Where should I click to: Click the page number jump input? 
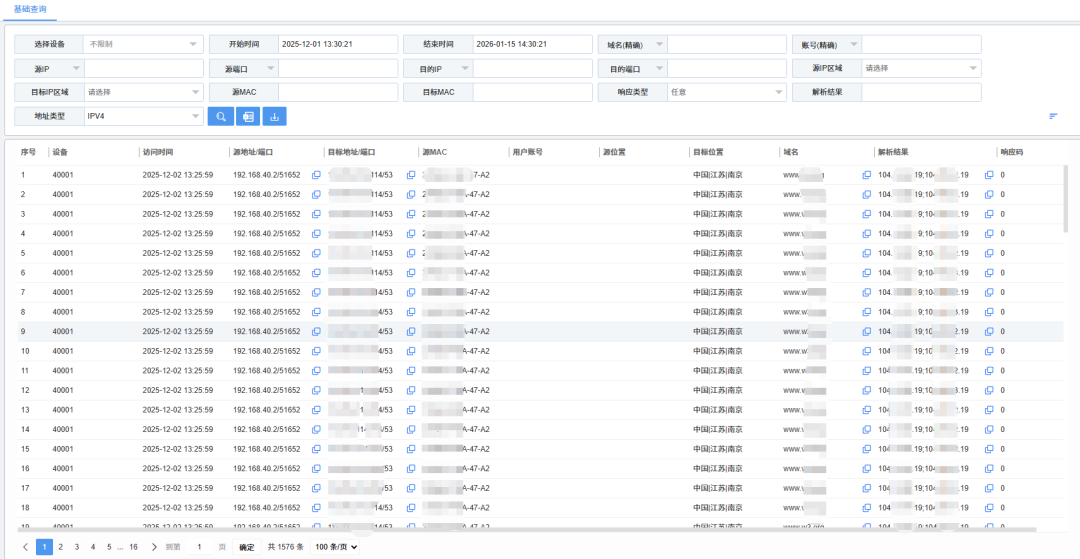click(x=200, y=547)
